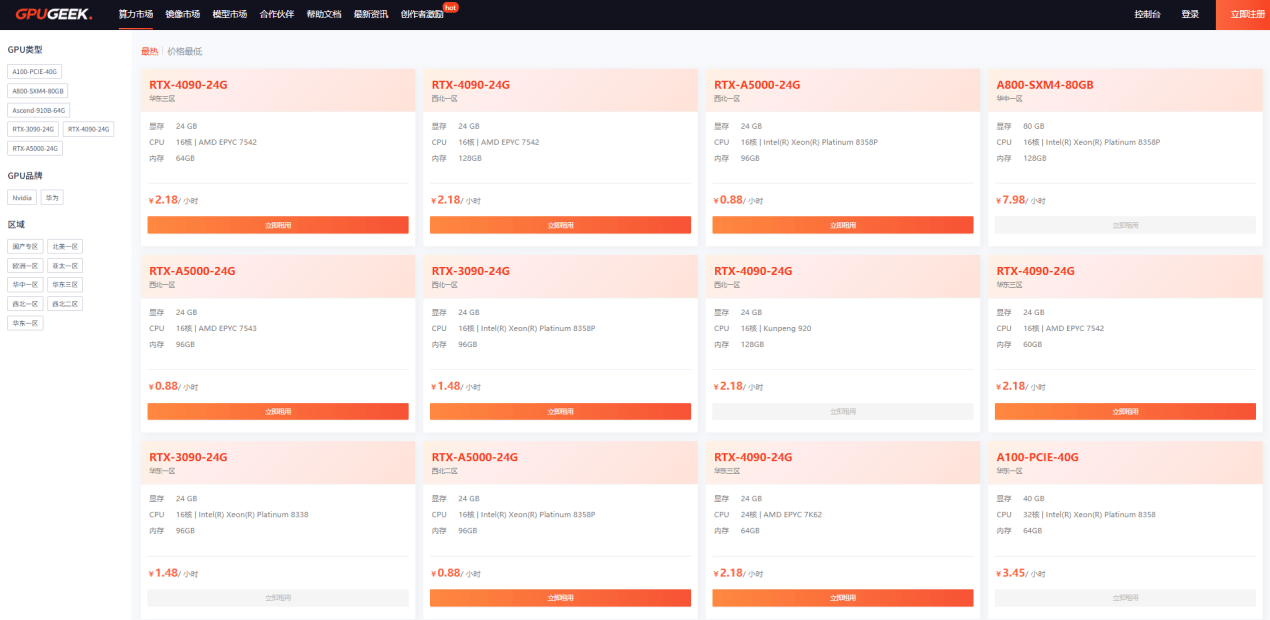Click the GPUGEEK logo
The height and width of the screenshot is (620, 1270).
[x=54, y=14]
